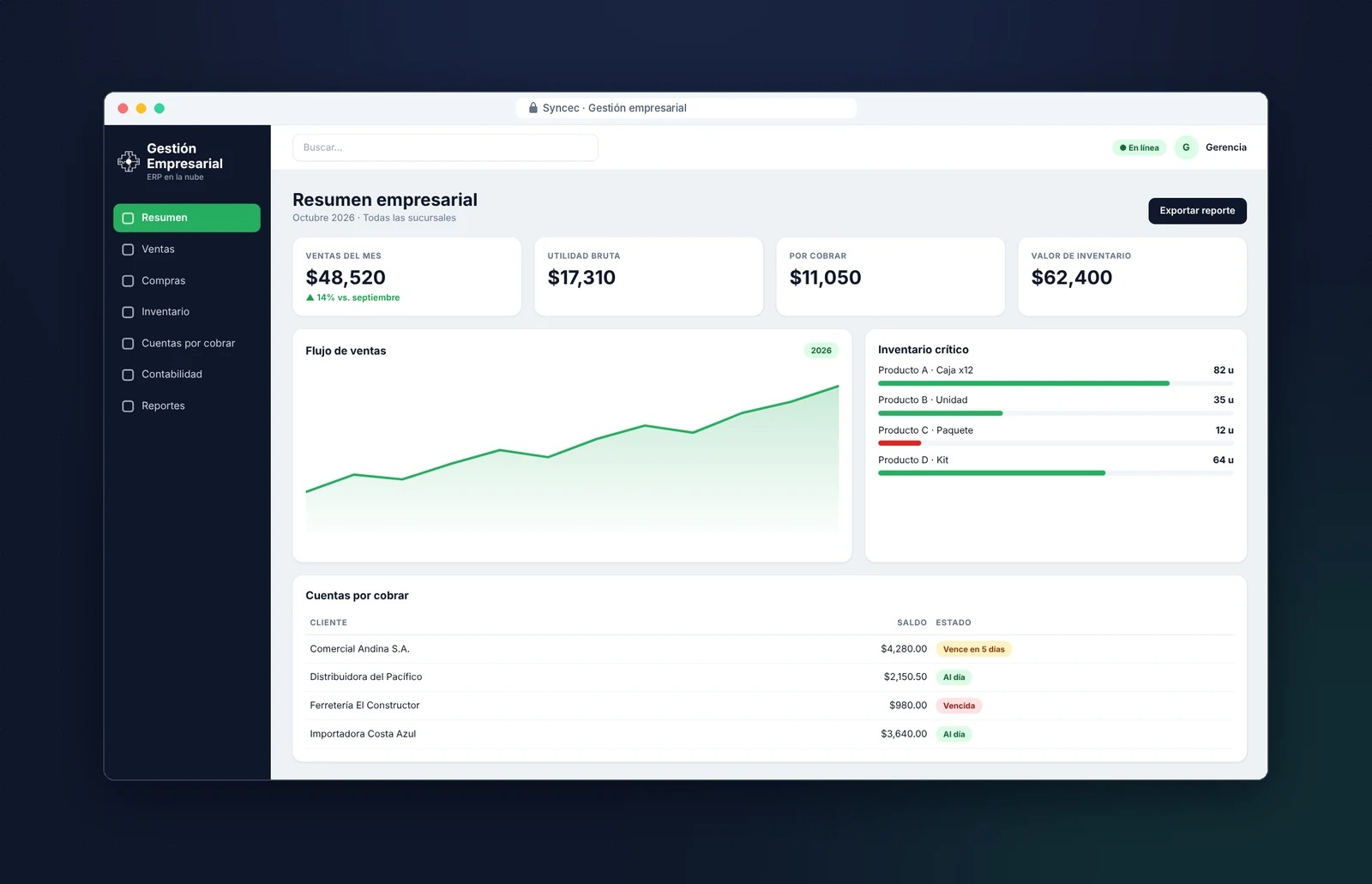Click the $3,640.00 balance value
This screenshot has width=1372, height=884.
tap(904, 734)
